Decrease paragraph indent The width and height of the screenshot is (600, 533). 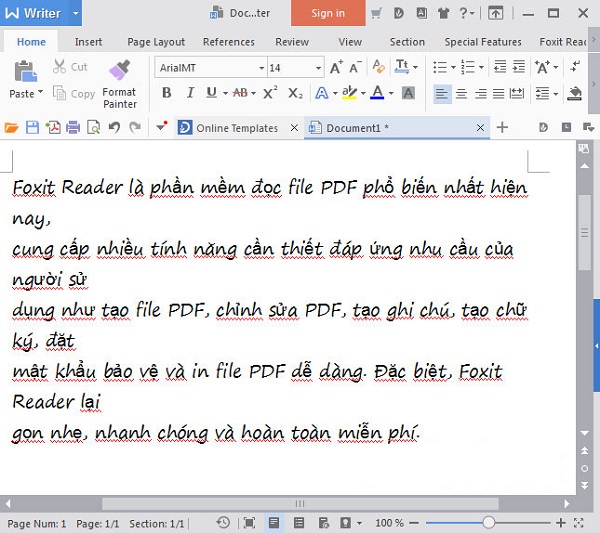point(500,67)
